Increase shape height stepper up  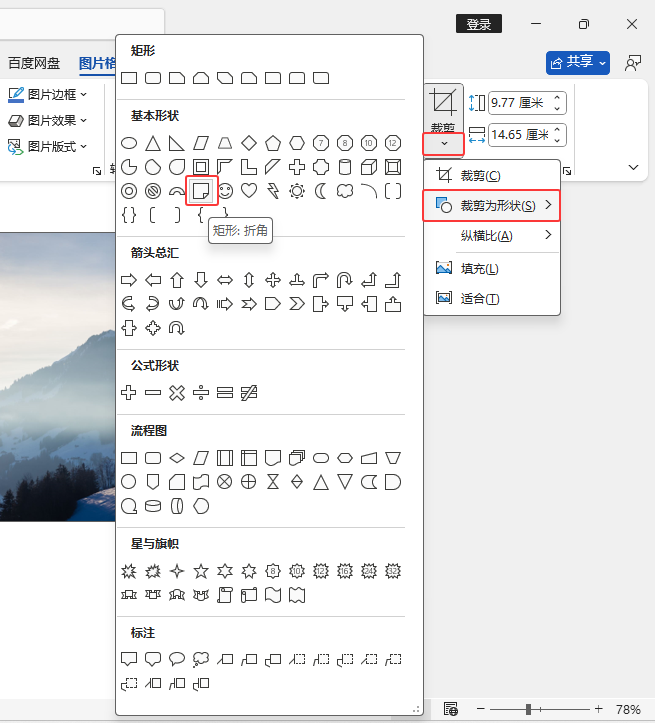(x=557, y=98)
